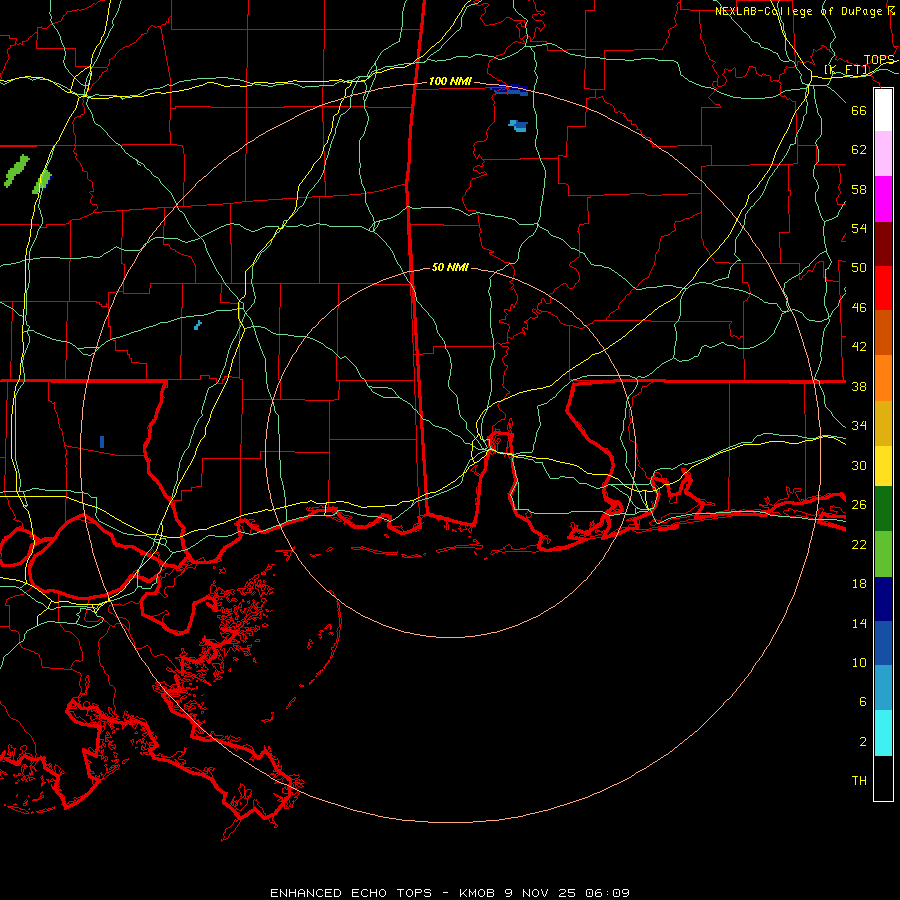The width and height of the screenshot is (900, 900).
Task: Pick the cyan legend swatch
Action: (x=883, y=733)
